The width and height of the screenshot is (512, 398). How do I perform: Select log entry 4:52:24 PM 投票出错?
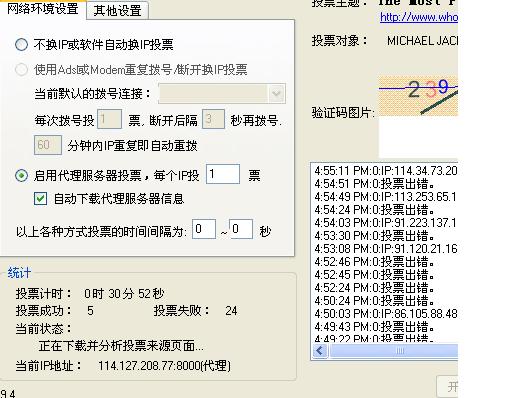(x=374, y=288)
